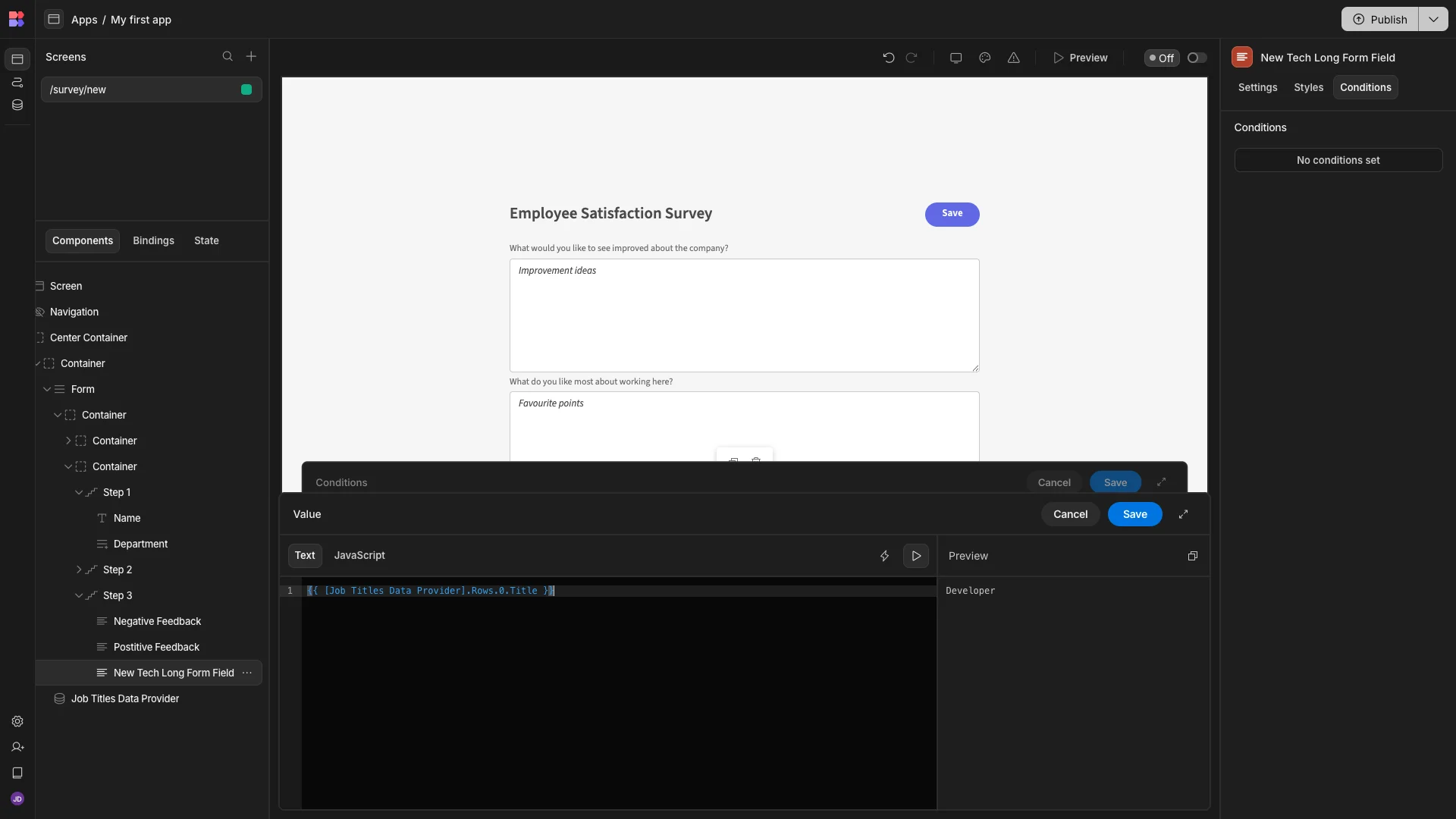Click Cancel in the Value panel
This screenshot has height=819, width=1456.
coord(1070,514)
